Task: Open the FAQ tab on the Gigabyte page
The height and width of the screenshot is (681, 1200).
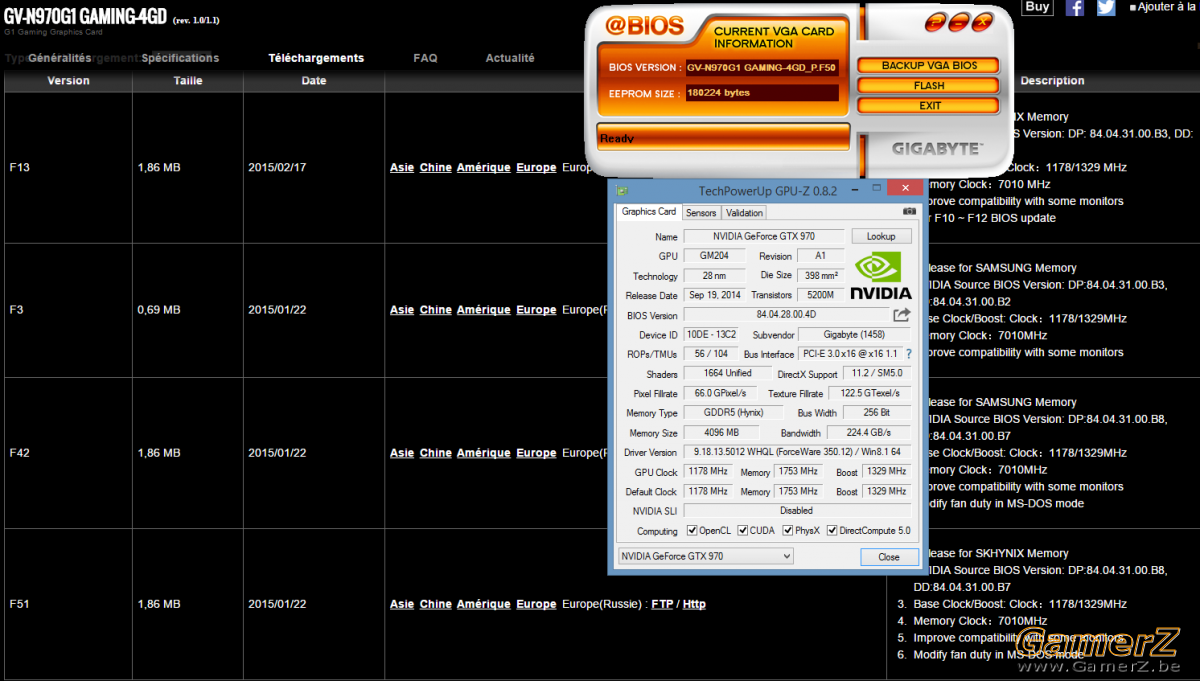Action: pyautogui.click(x=425, y=58)
